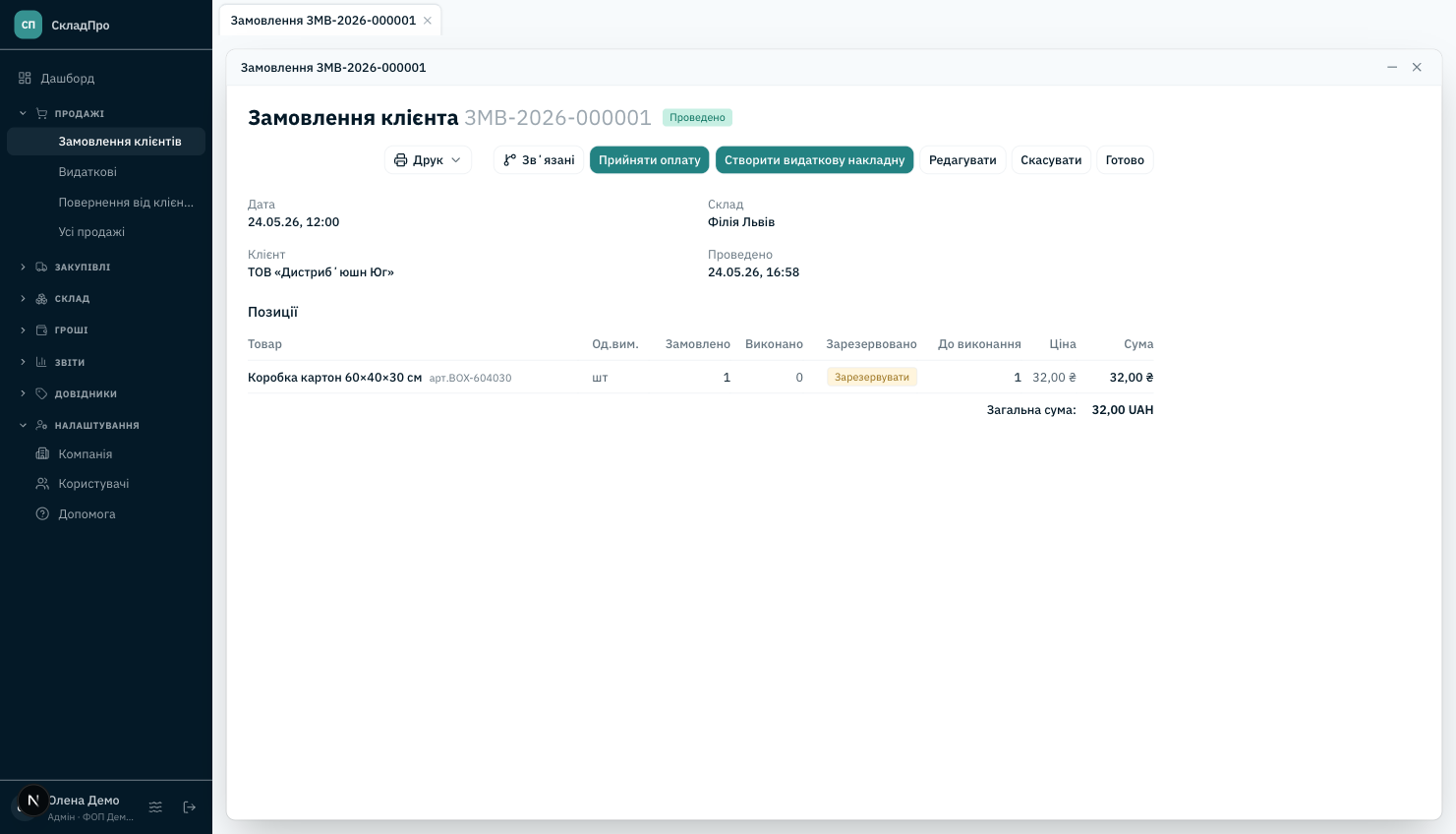Viewport: 1456px width, 834px height.
Task: Click the Склад boxes icon
Action: coord(41,298)
